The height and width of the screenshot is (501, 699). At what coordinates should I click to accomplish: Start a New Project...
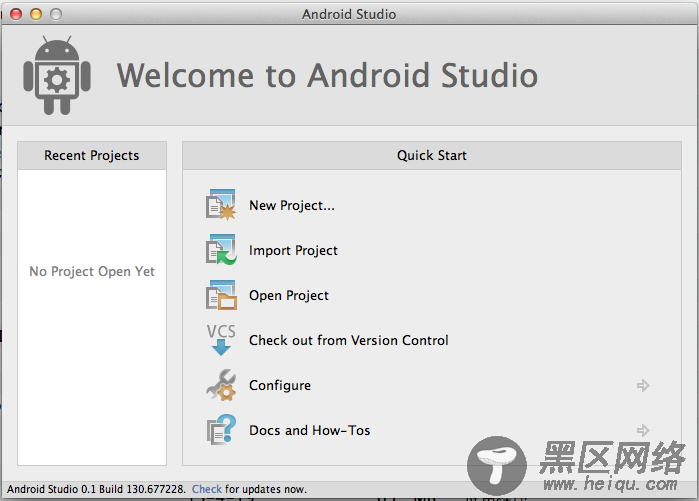click(292, 205)
